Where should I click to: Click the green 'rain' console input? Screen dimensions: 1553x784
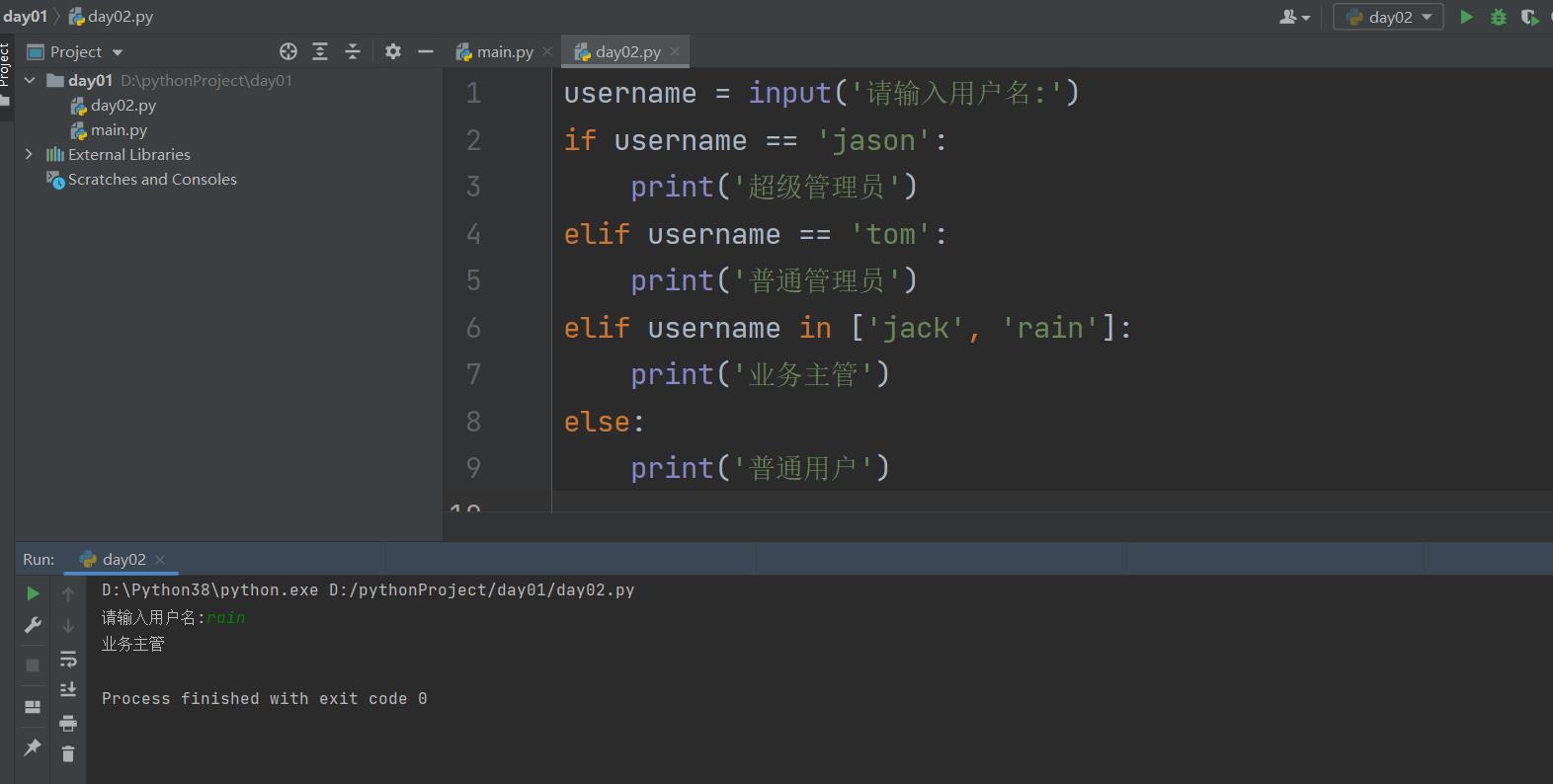[226, 617]
